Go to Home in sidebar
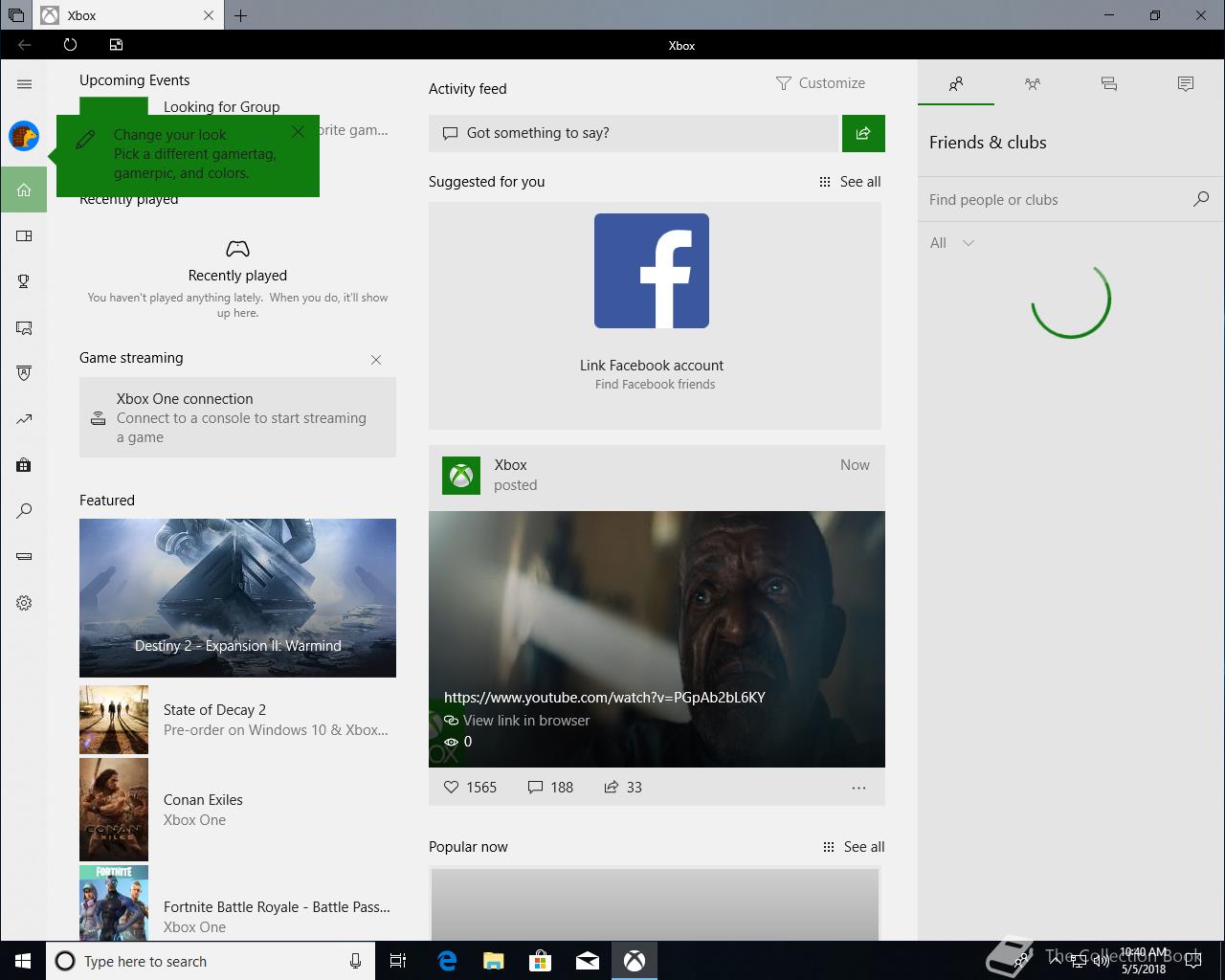The height and width of the screenshot is (980, 1225). (x=24, y=189)
